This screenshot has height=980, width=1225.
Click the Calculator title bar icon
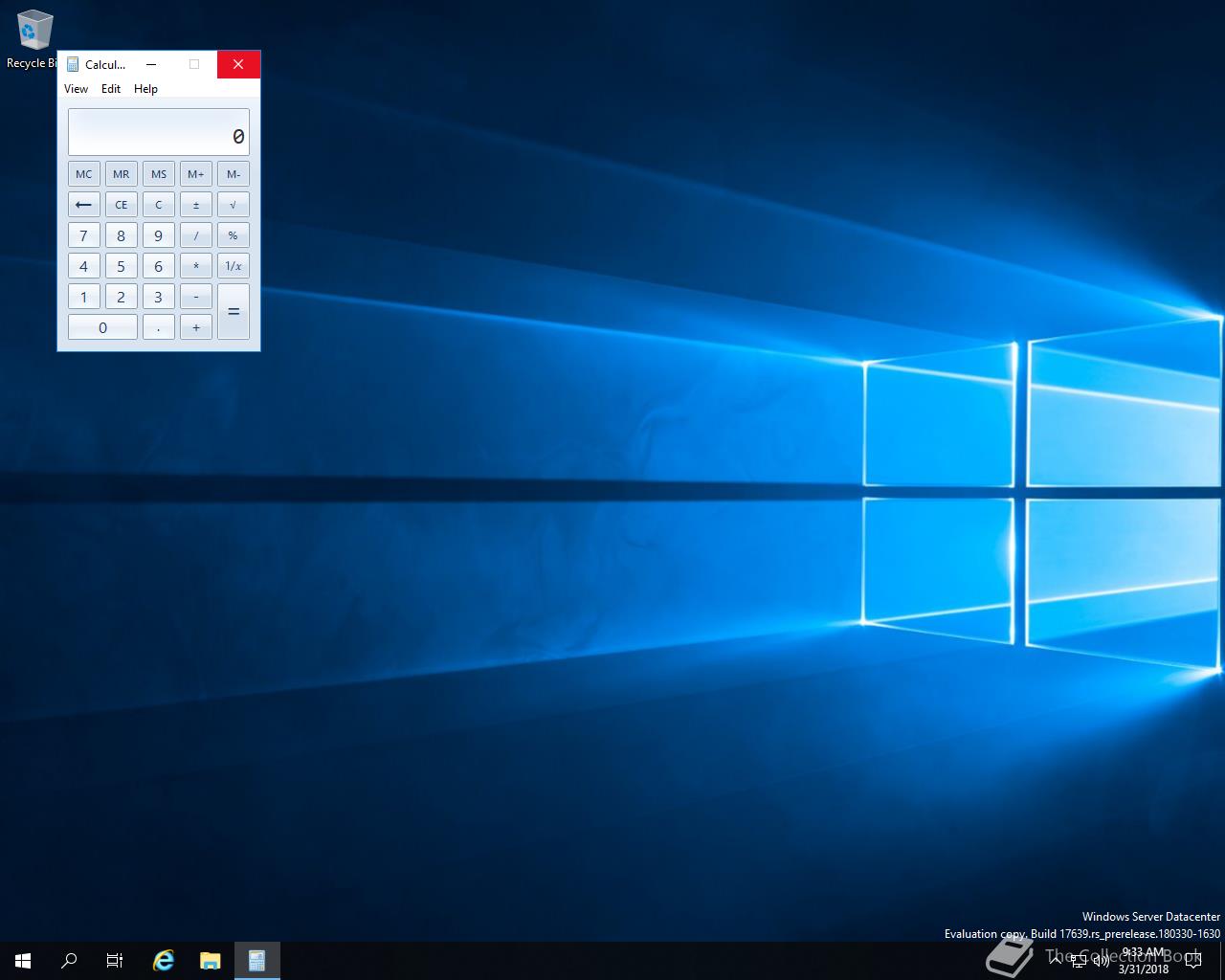coord(72,64)
